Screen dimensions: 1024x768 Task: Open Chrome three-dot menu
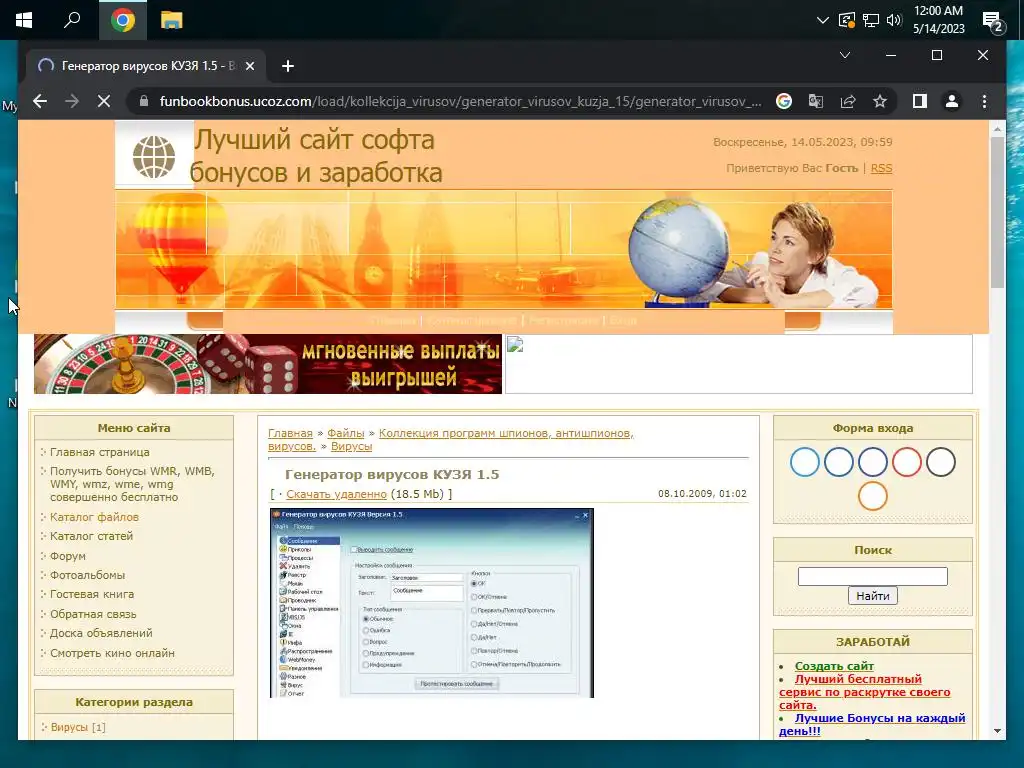click(984, 101)
